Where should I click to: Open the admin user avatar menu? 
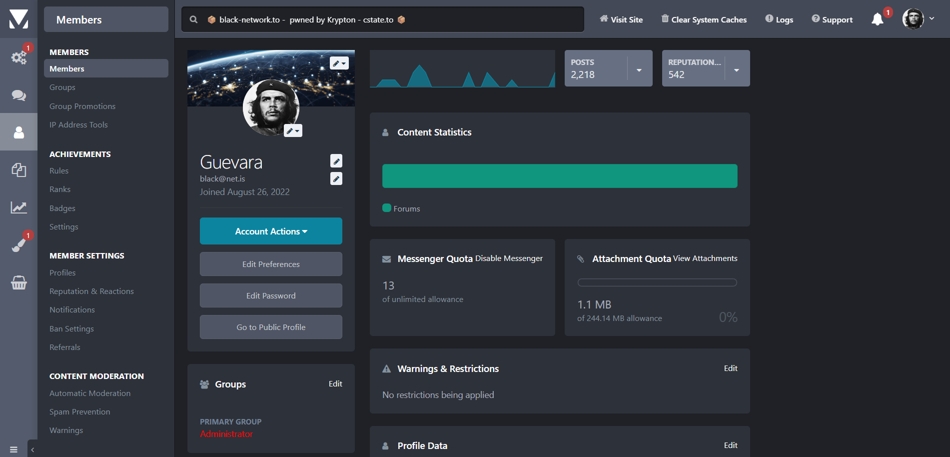click(x=918, y=19)
